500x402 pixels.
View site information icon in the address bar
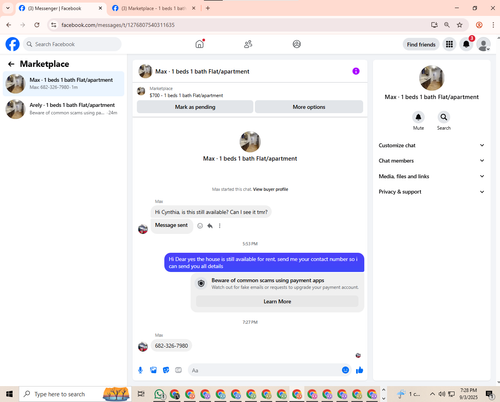(x=54, y=25)
